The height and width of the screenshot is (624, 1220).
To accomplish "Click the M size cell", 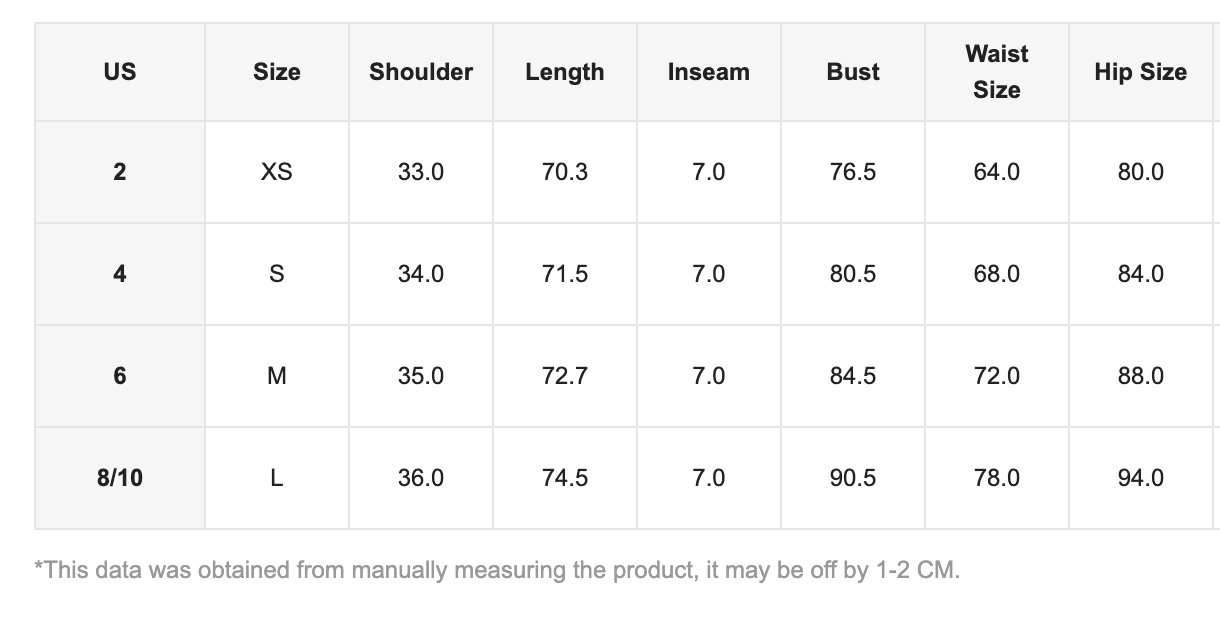I will 277,376.
